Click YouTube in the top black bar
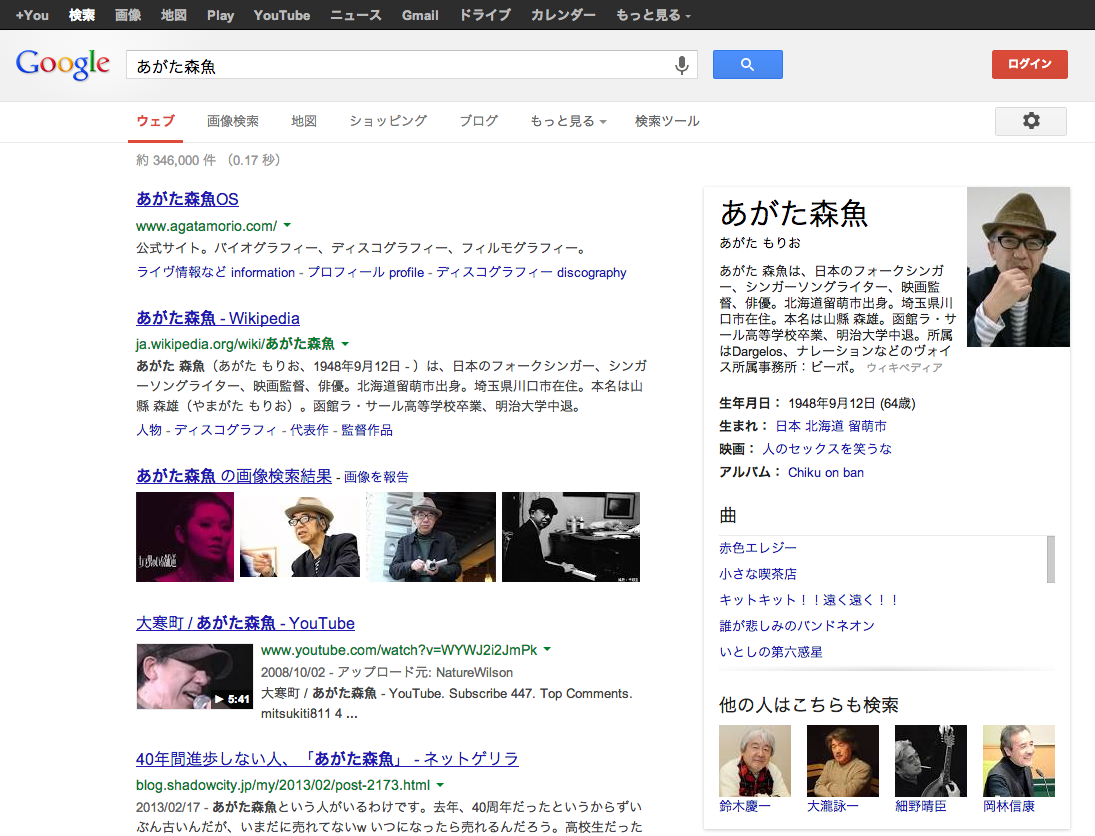 pyautogui.click(x=282, y=15)
